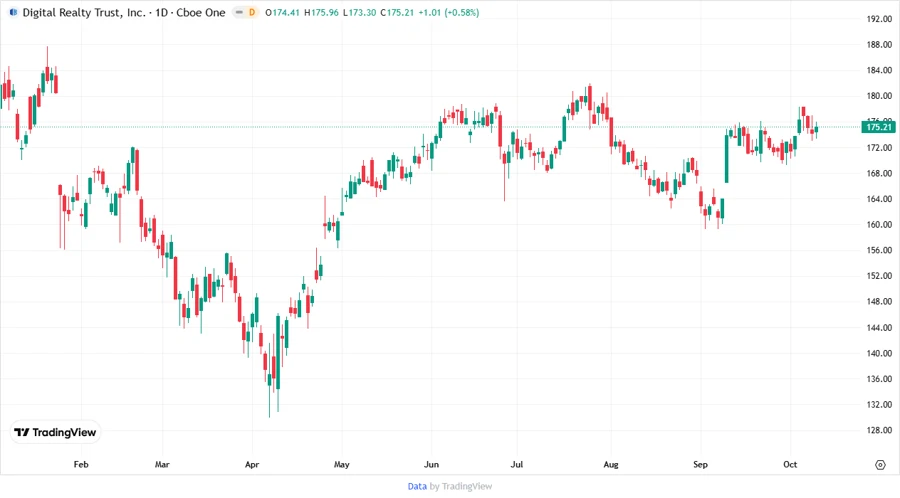This screenshot has height=498, width=900.
Task: Click the Apr label on time axis
Action: click(x=252, y=464)
